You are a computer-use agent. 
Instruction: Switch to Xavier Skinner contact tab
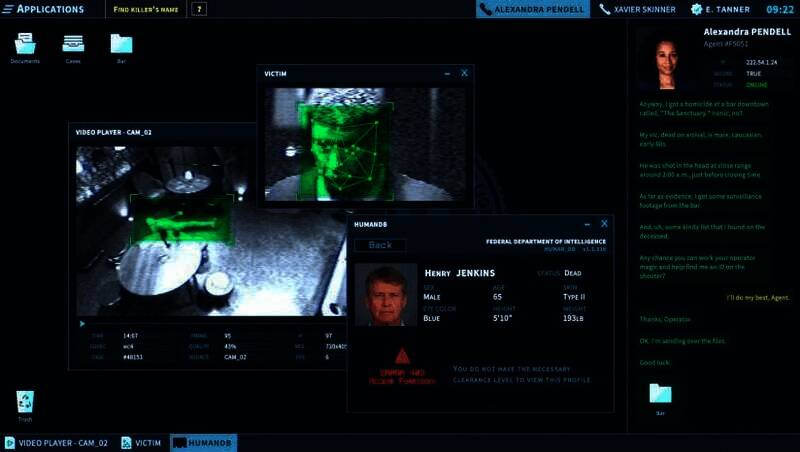coord(637,9)
